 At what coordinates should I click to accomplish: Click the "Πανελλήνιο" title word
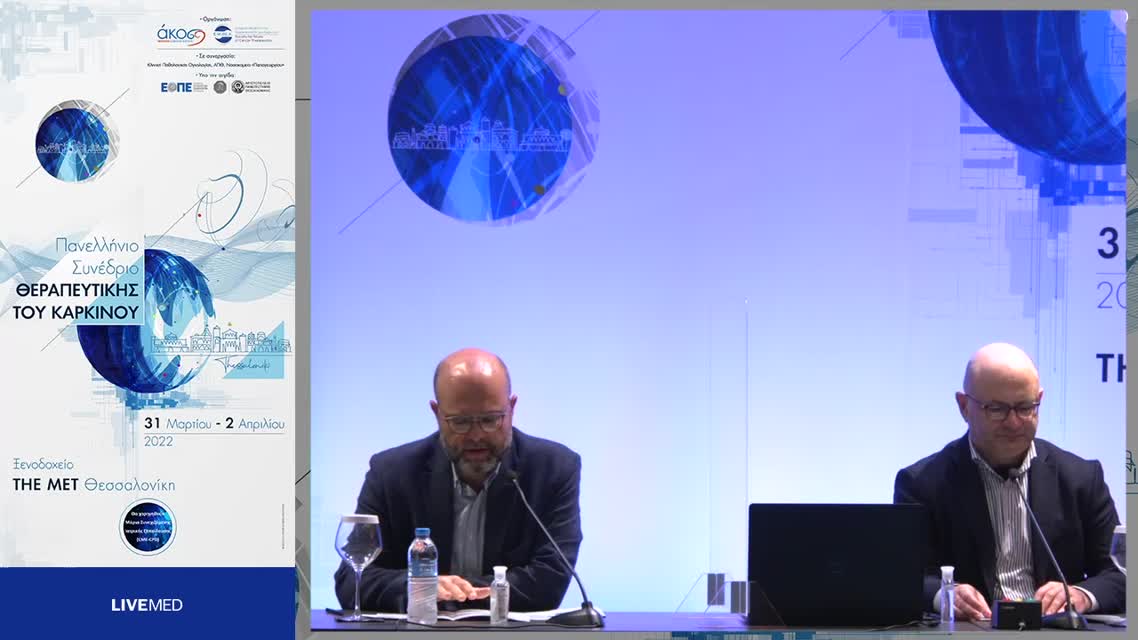pyautogui.click(x=97, y=245)
